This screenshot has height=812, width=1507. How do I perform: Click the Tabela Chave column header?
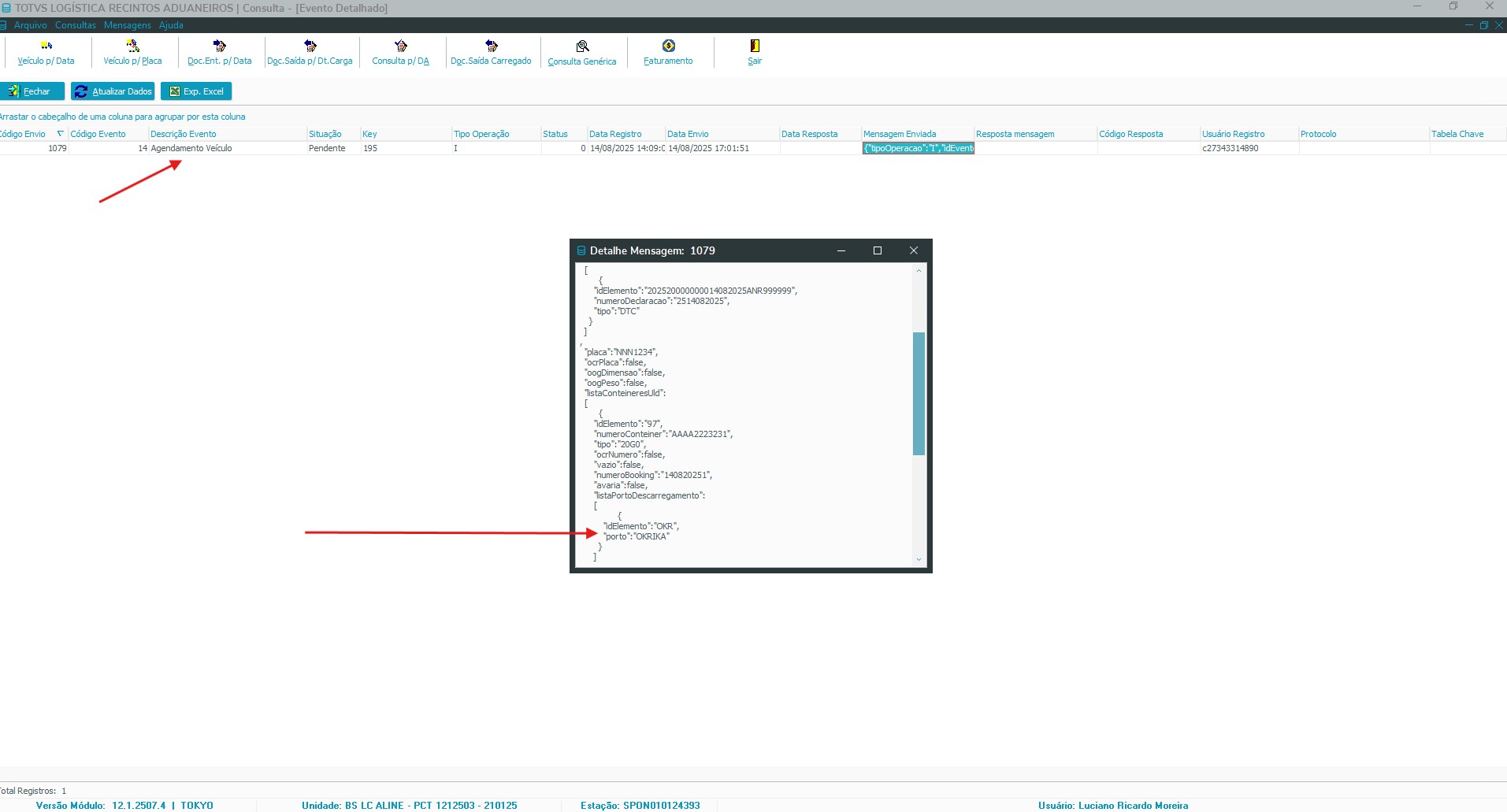click(1468, 134)
